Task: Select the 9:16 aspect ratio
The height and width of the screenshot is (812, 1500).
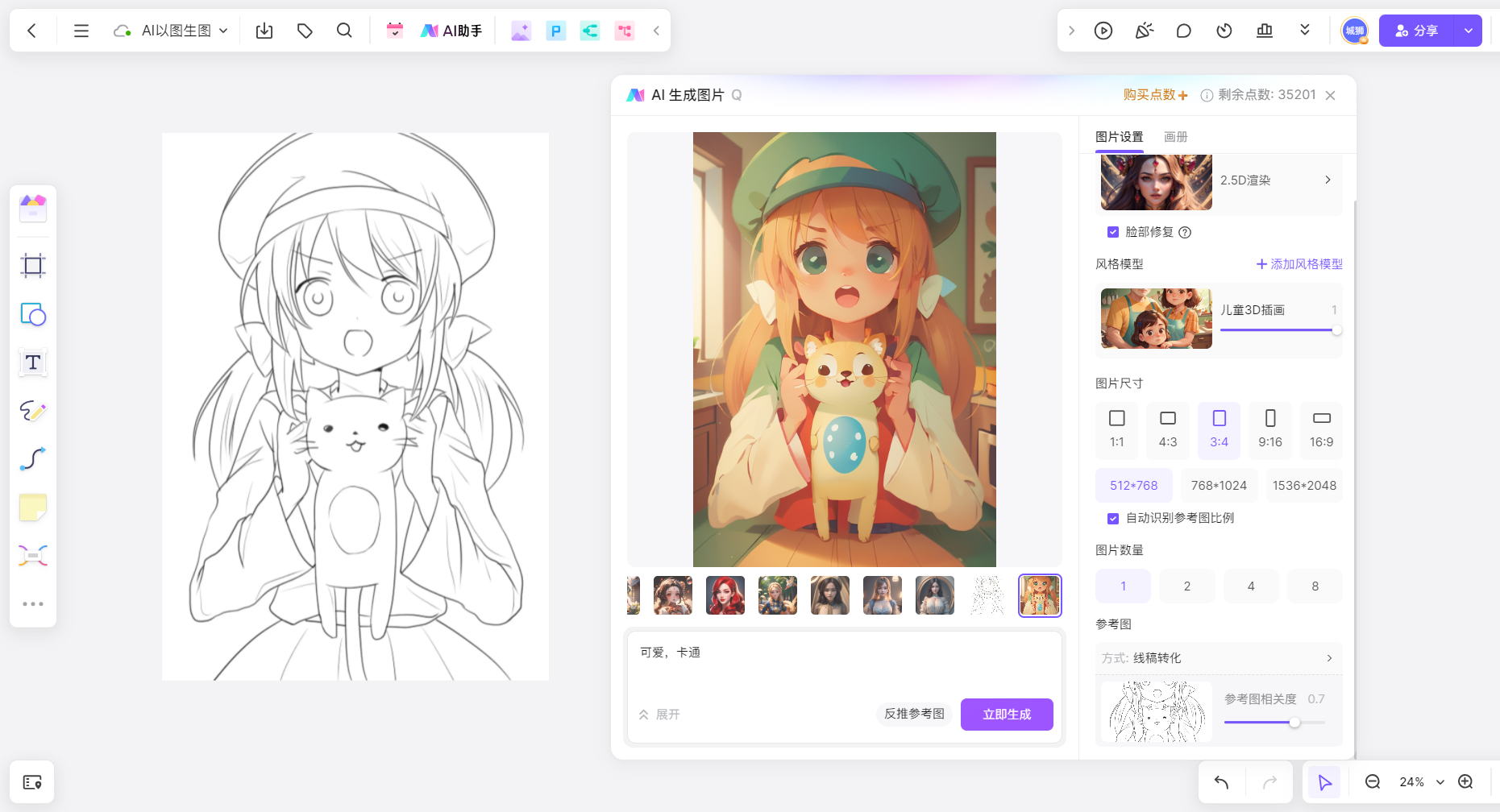Action: click(1270, 429)
